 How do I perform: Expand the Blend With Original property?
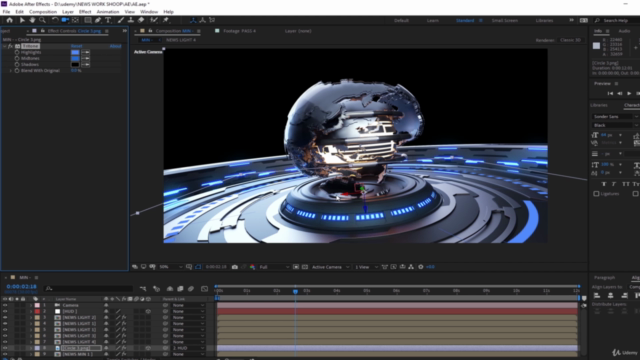(x=11, y=71)
